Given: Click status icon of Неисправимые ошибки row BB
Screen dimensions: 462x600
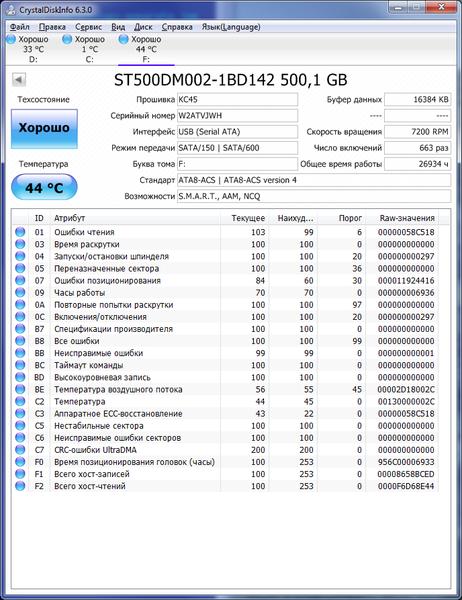Looking at the screenshot, I should click(20, 353).
